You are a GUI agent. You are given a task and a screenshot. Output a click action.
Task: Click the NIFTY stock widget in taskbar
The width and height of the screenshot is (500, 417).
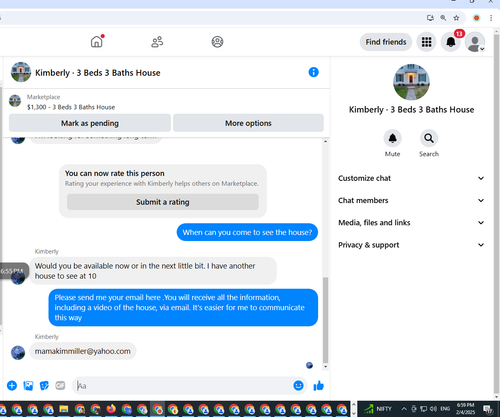click(378, 409)
